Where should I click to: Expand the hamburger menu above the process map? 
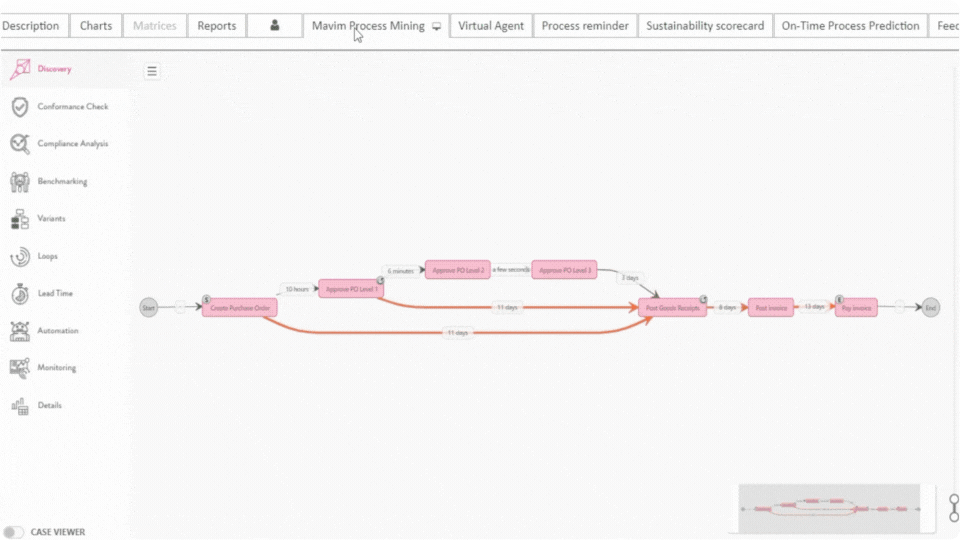(x=152, y=71)
